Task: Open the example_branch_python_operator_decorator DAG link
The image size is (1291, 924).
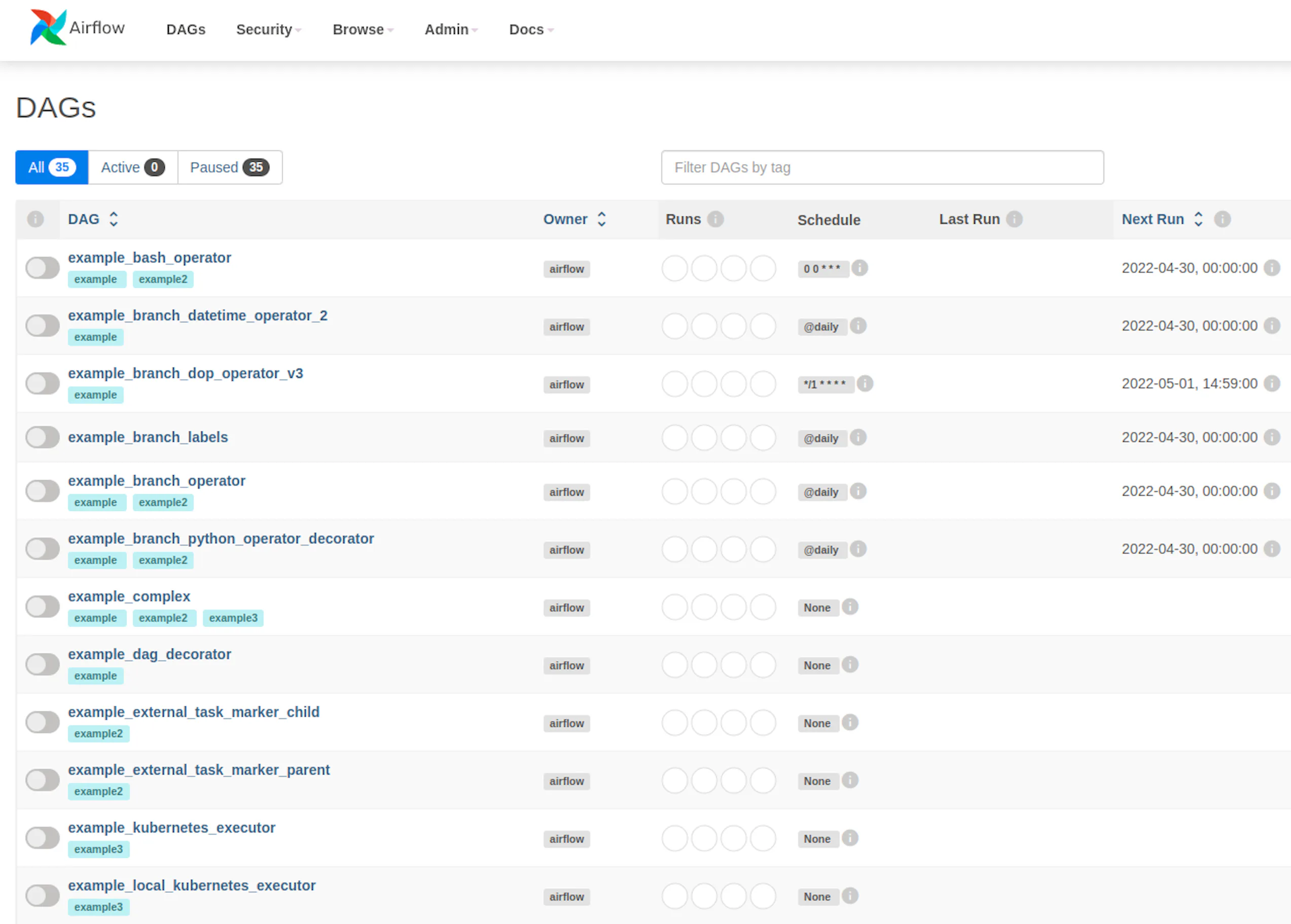Action: pyautogui.click(x=221, y=538)
